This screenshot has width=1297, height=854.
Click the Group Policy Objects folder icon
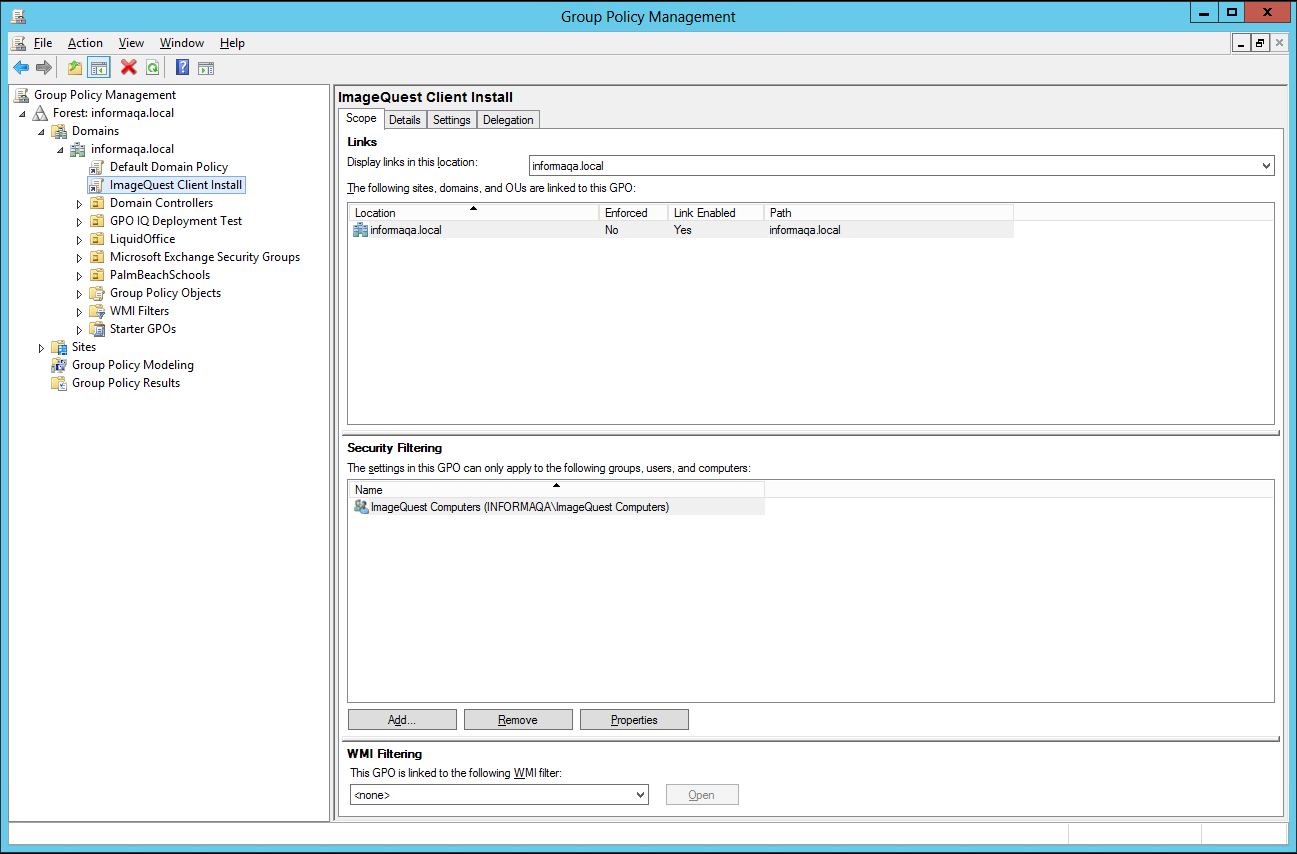tap(97, 293)
